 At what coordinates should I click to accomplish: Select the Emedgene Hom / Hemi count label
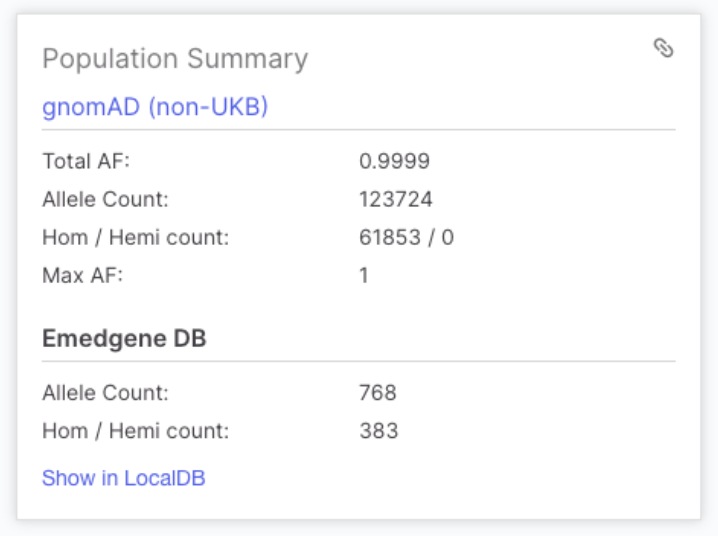pyautogui.click(x=136, y=431)
